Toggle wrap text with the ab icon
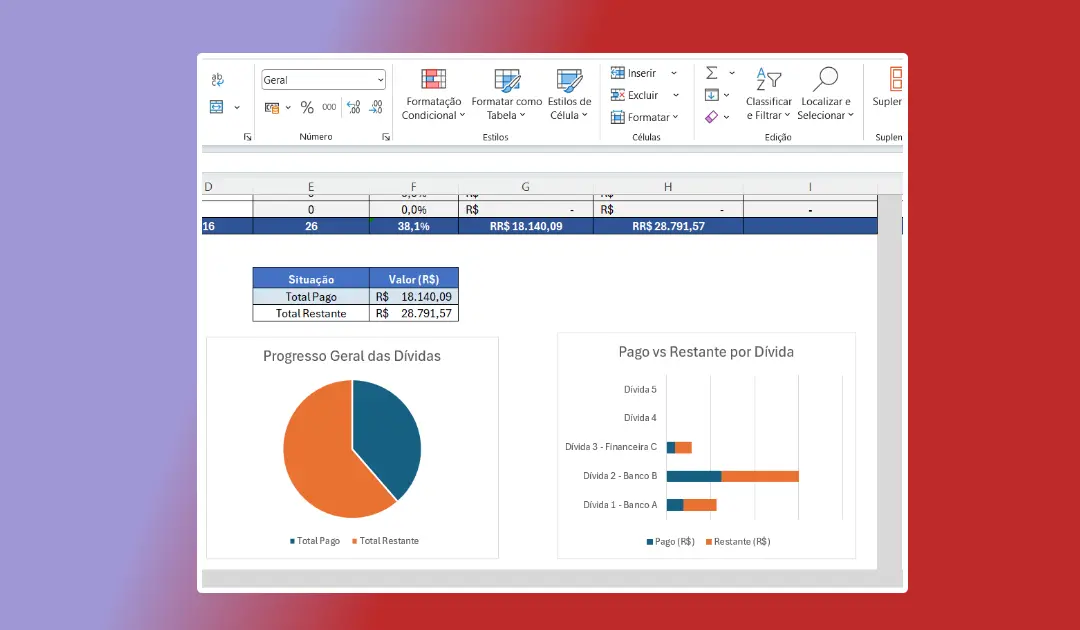 click(x=217, y=79)
